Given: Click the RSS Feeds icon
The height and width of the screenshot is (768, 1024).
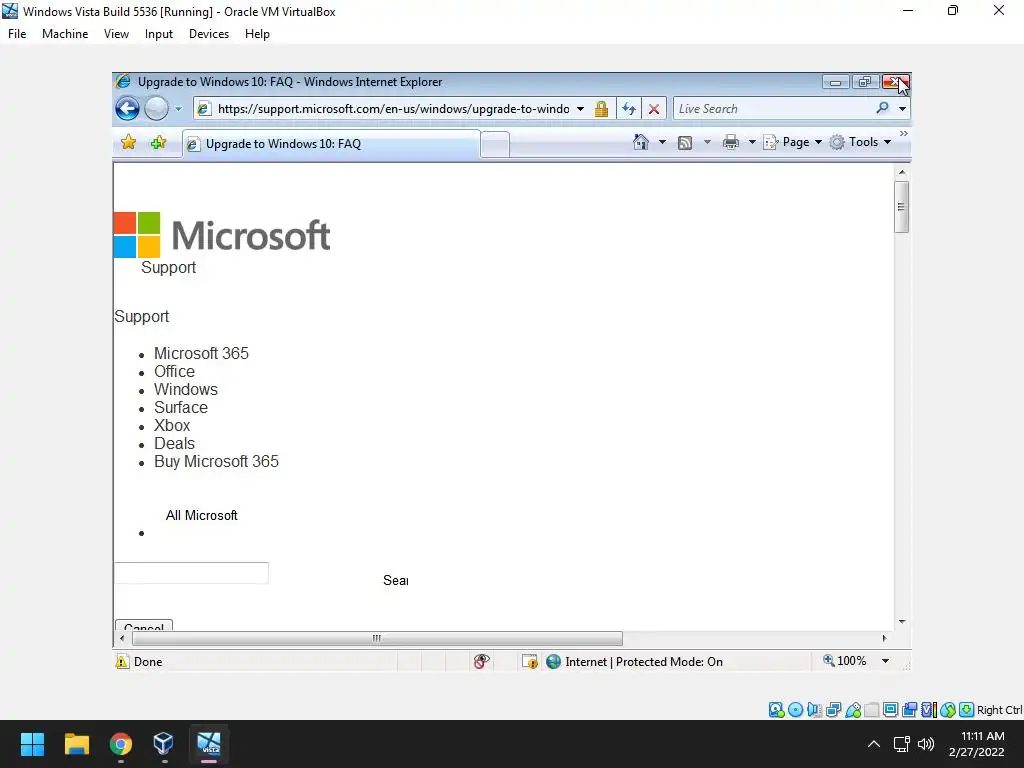Looking at the screenshot, I should (x=684, y=142).
